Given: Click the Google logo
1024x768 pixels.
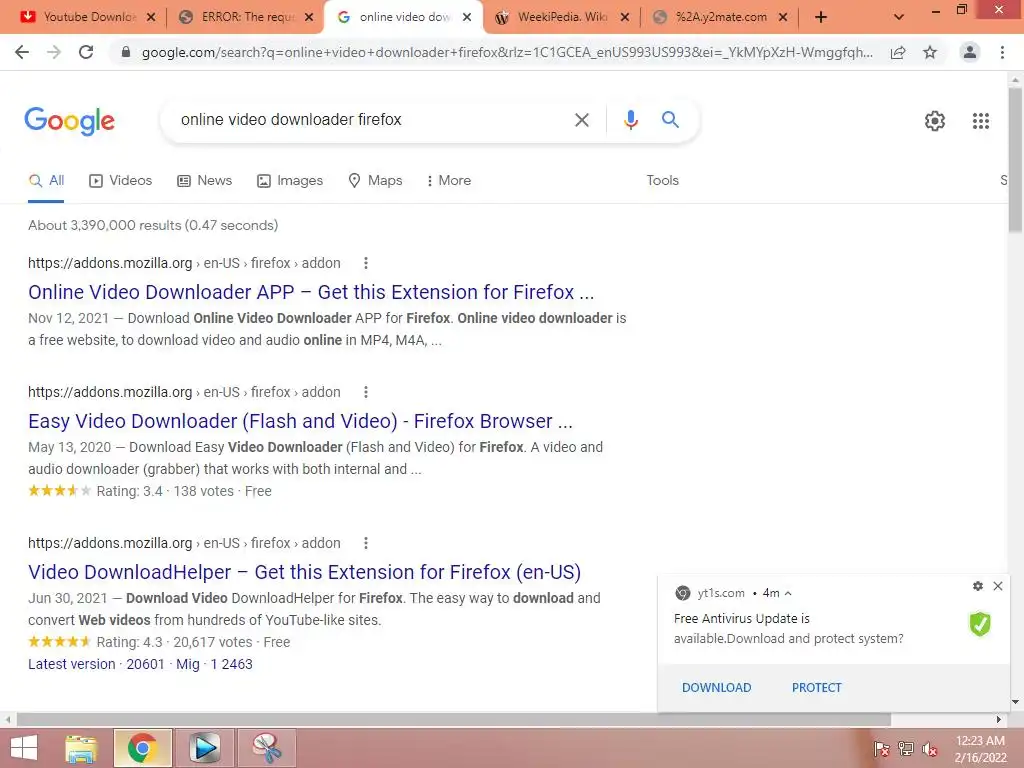Looking at the screenshot, I should pos(69,121).
